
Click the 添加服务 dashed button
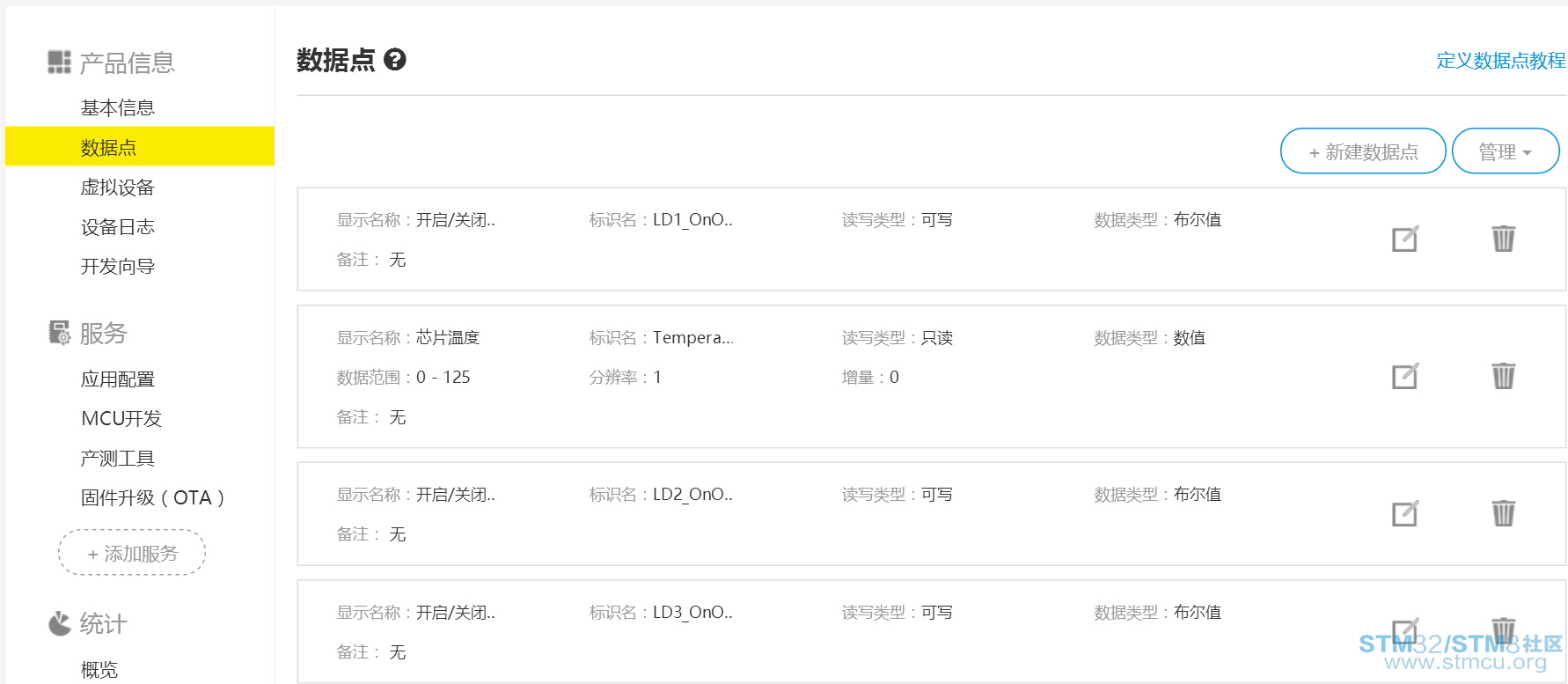[x=132, y=553]
